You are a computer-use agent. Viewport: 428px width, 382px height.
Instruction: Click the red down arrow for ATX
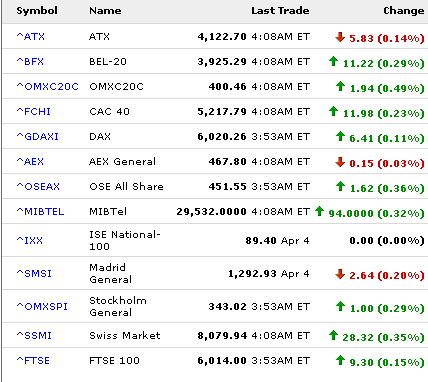[x=340, y=37]
